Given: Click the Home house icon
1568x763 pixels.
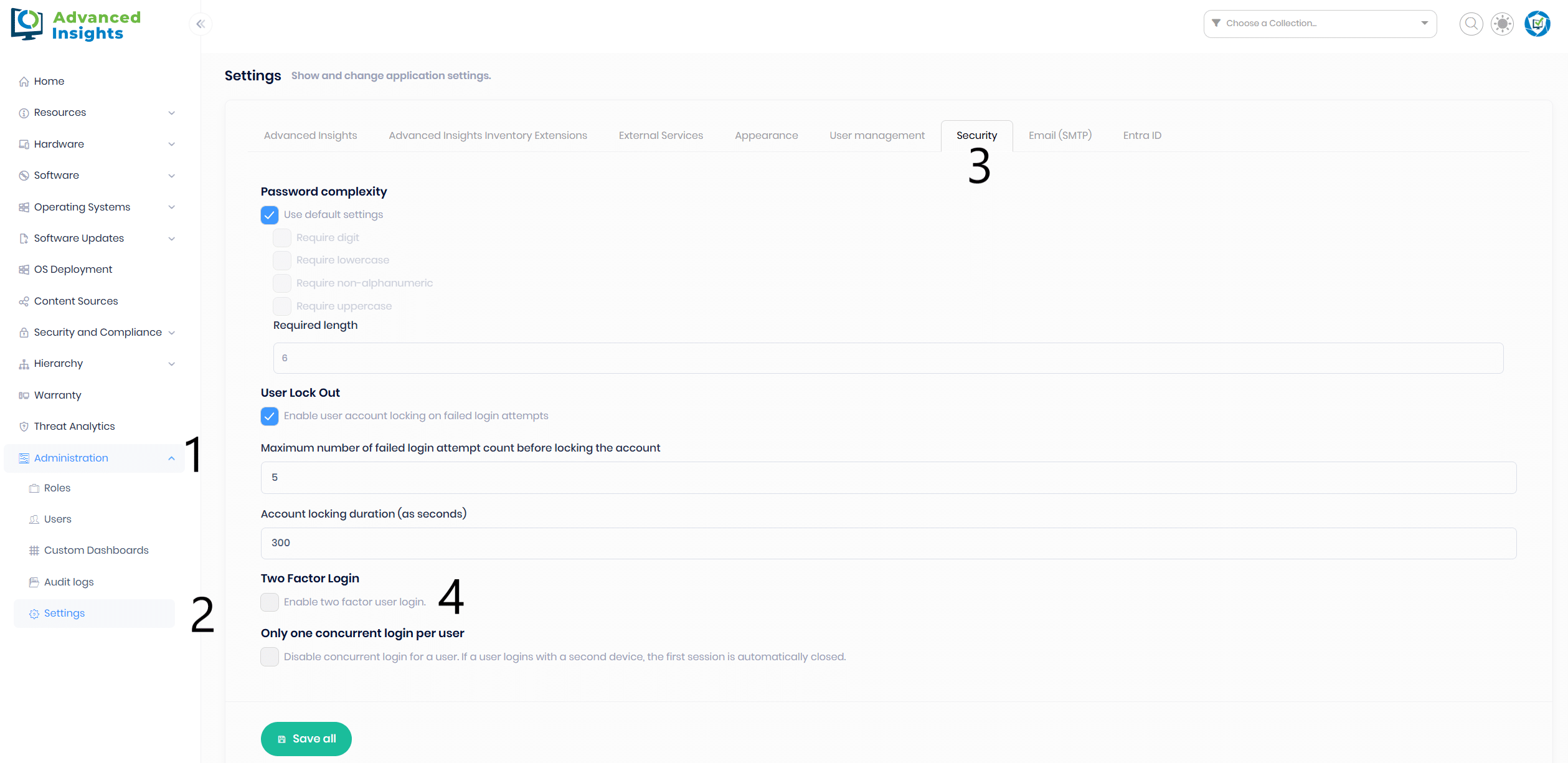Looking at the screenshot, I should pos(24,82).
